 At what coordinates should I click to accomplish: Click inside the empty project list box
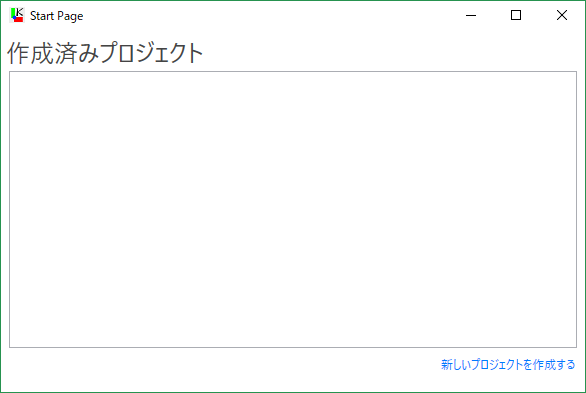coord(293,209)
